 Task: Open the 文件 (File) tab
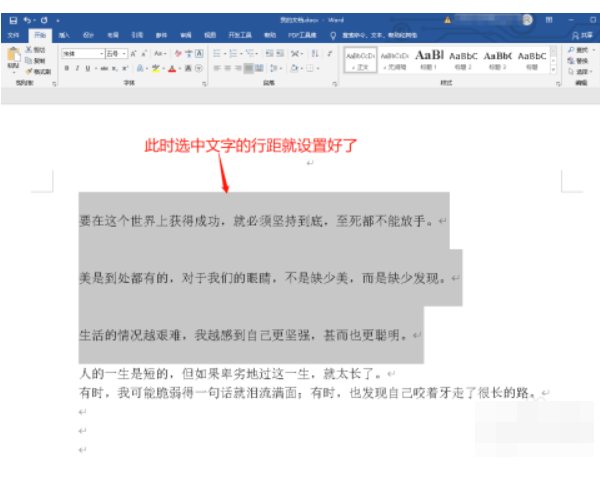click(13, 35)
